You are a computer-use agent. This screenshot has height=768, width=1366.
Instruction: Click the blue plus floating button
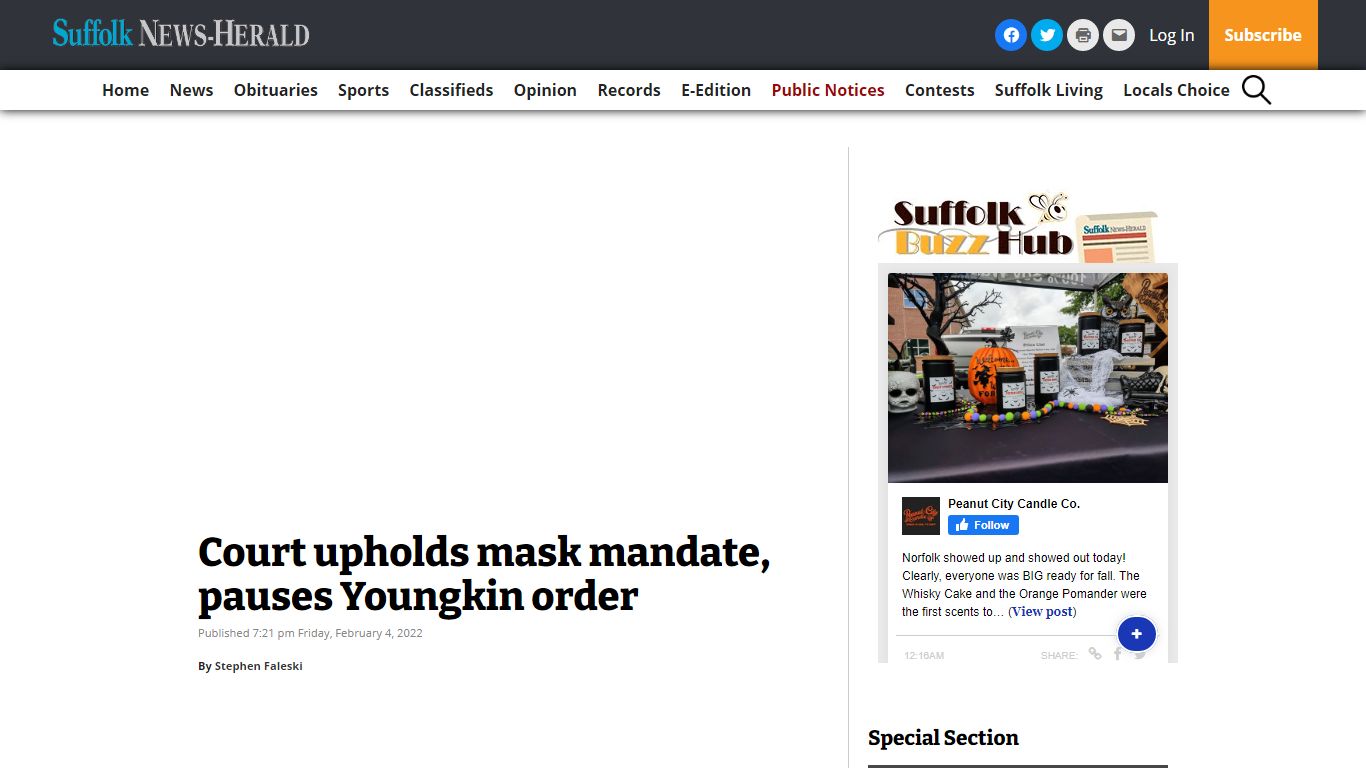pos(1136,634)
